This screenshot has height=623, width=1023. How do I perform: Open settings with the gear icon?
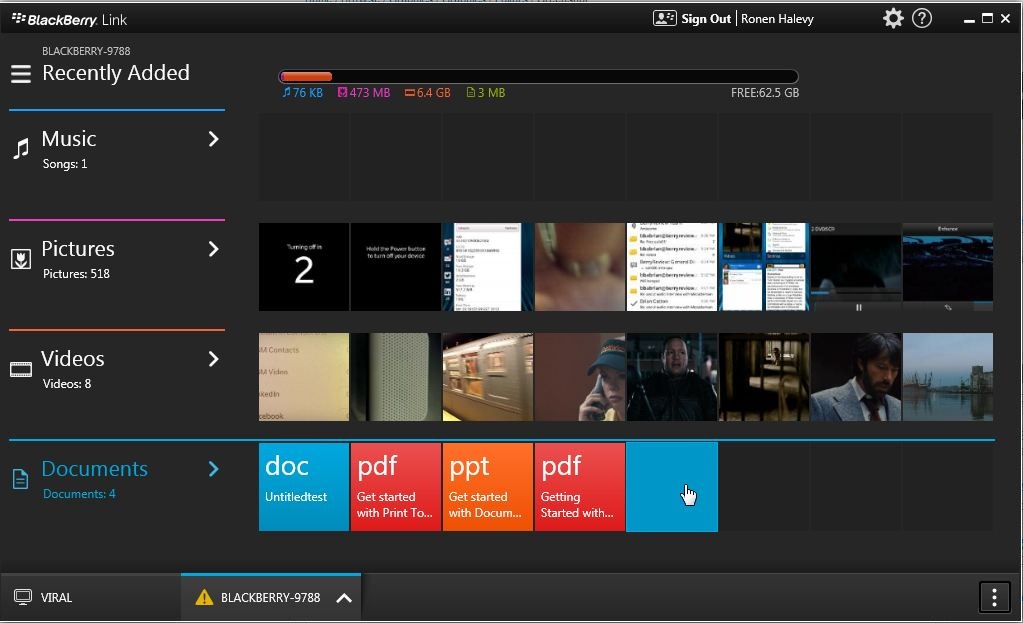coord(893,18)
